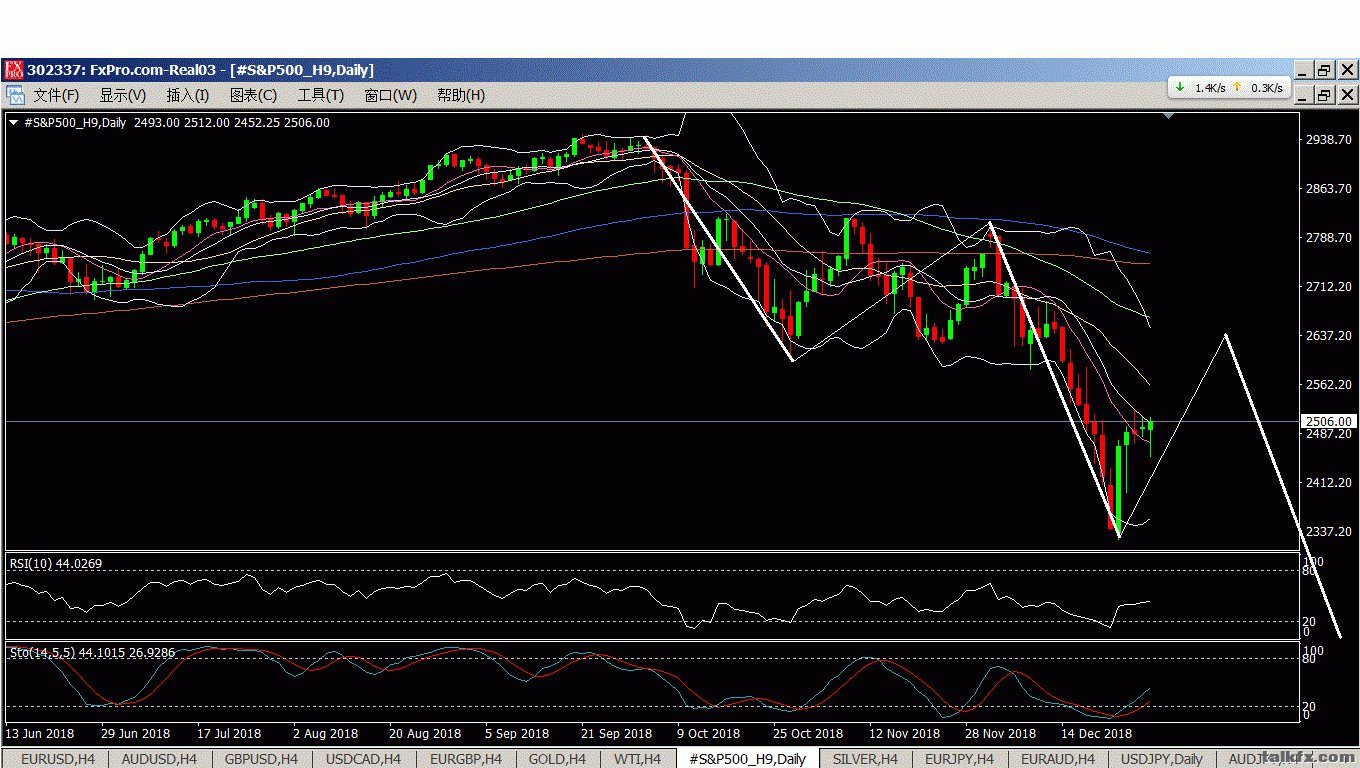1360x768 pixels.
Task: Click the 2938.70 price axis label
Action: tap(1329, 140)
